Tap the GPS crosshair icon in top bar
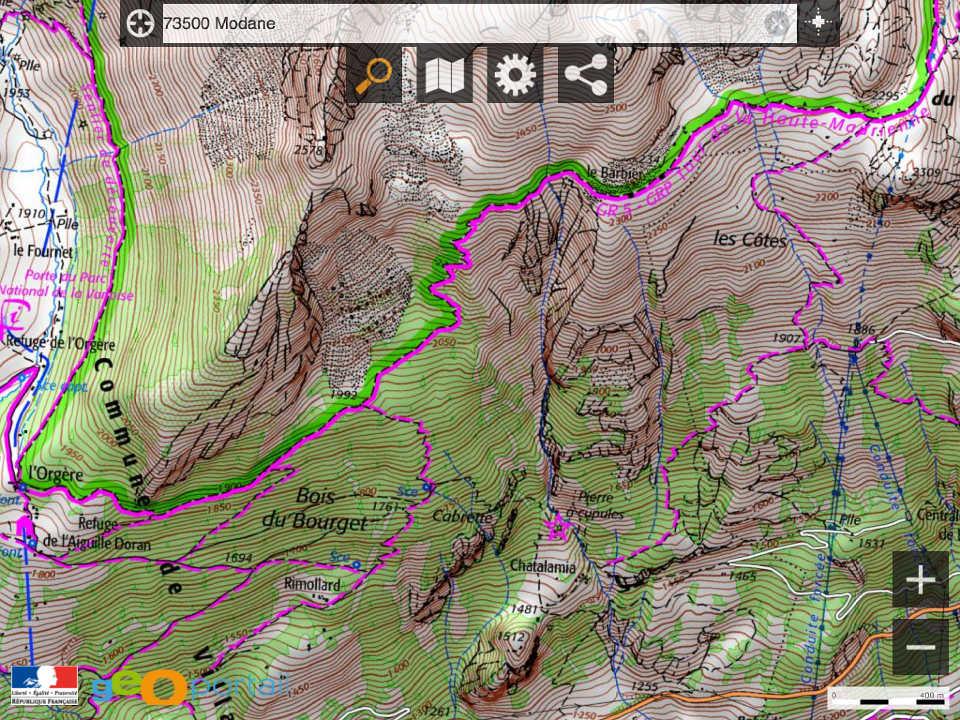The image size is (960, 720). pos(819,22)
